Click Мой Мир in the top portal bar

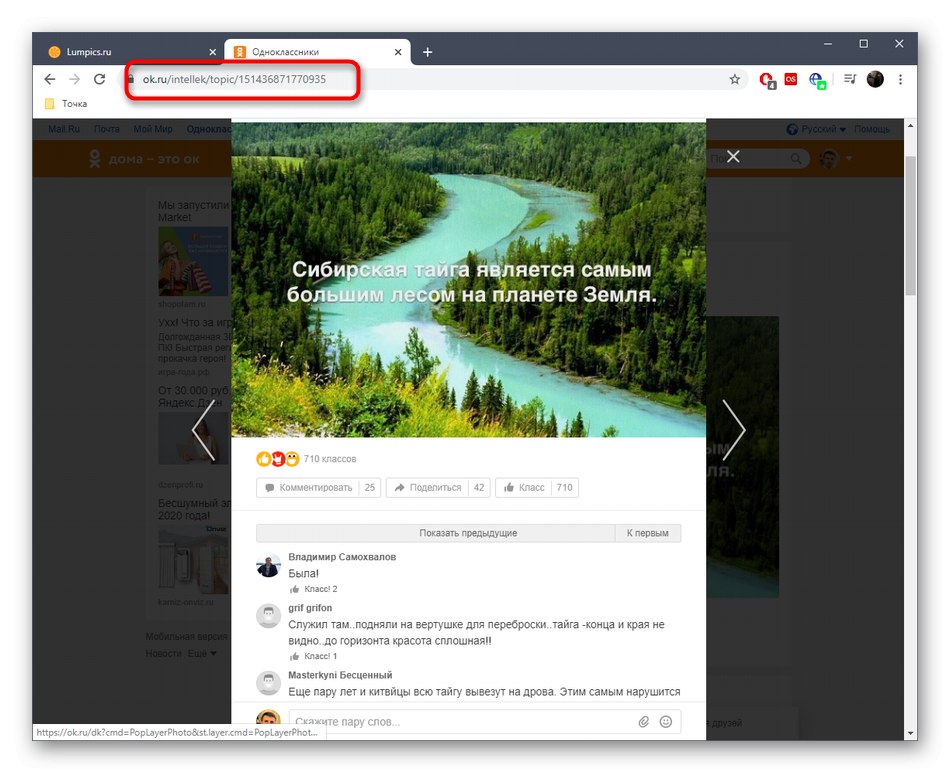coord(153,129)
